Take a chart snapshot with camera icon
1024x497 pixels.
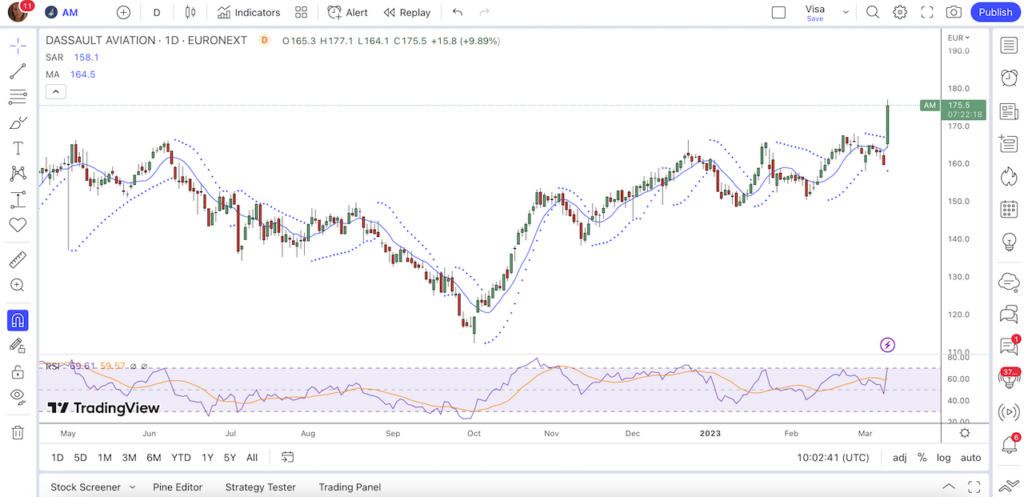(x=954, y=13)
